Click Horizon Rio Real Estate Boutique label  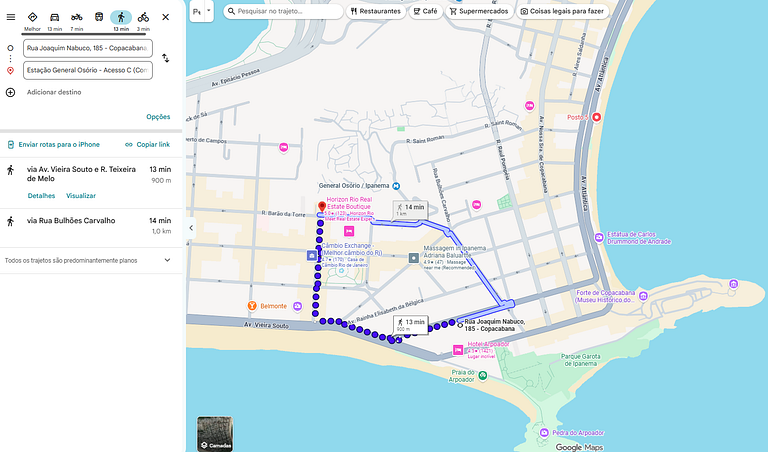pyautogui.click(x=350, y=203)
